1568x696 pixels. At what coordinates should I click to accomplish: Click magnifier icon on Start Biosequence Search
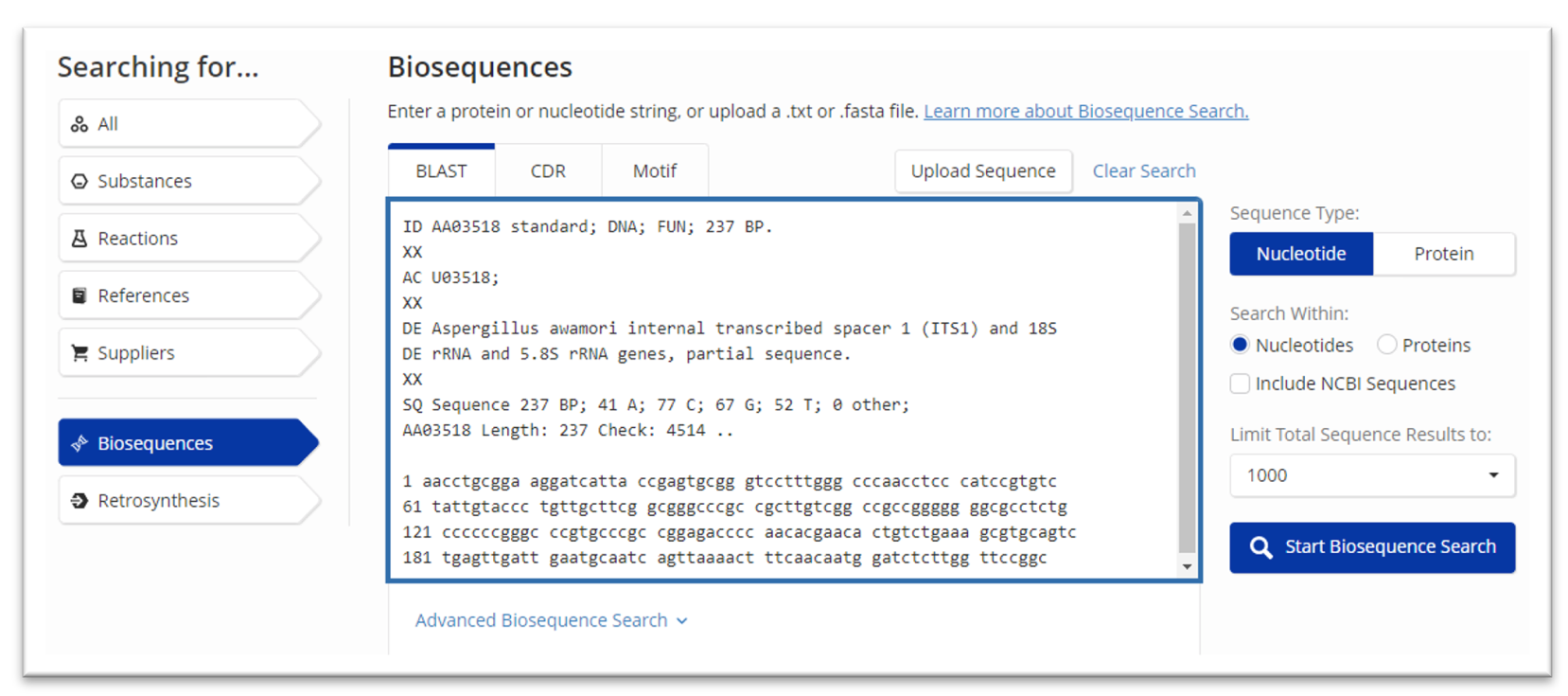point(1260,547)
